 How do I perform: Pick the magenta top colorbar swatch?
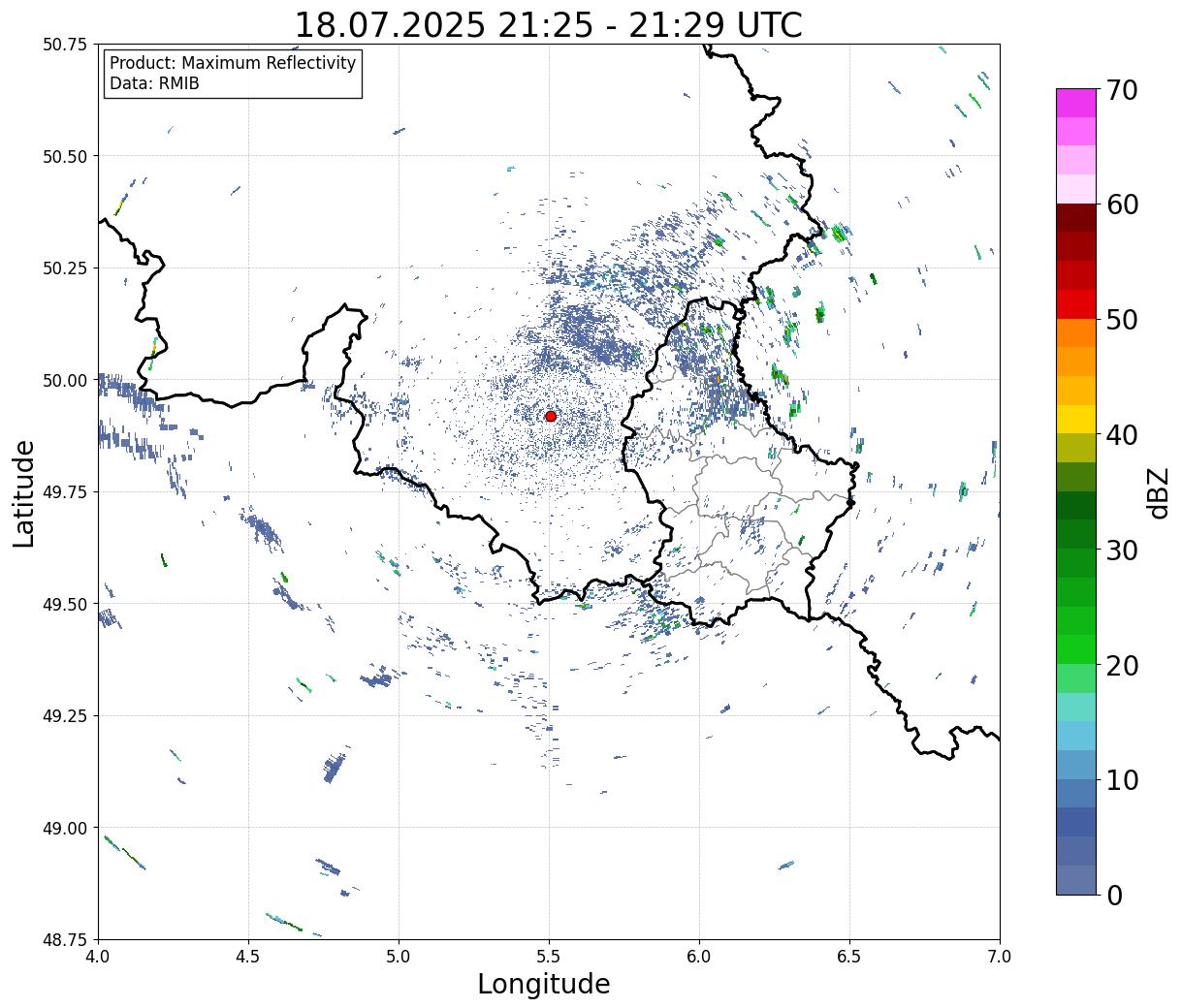pos(1076,103)
